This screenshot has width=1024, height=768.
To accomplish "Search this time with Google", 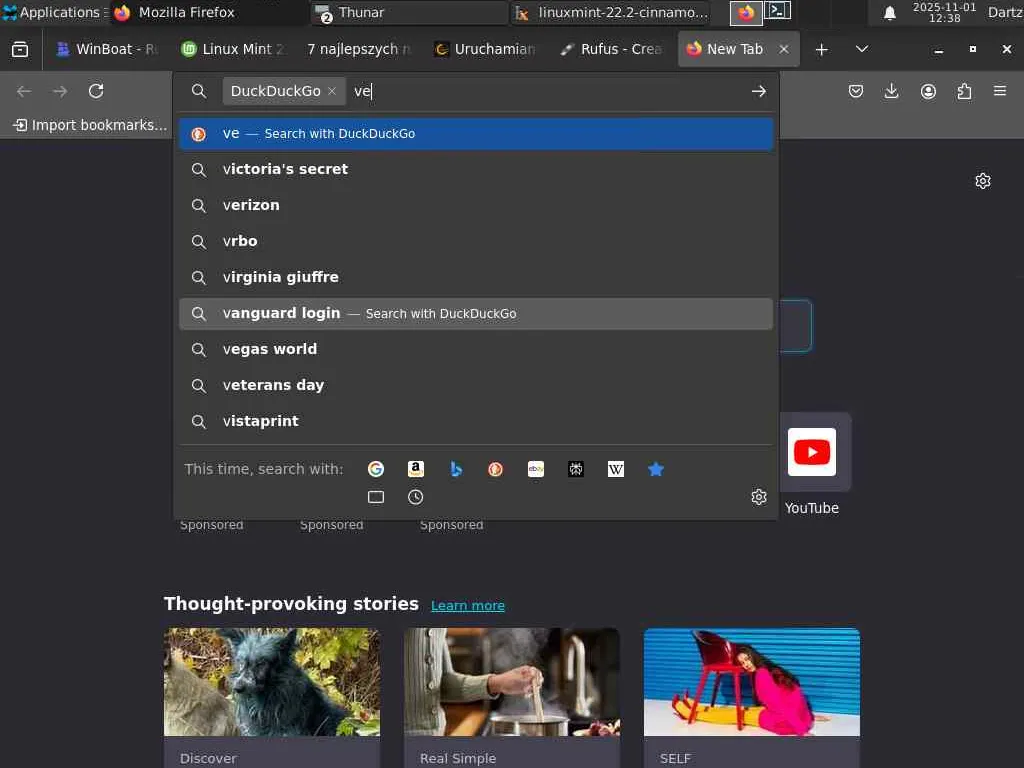I will pyautogui.click(x=376, y=469).
